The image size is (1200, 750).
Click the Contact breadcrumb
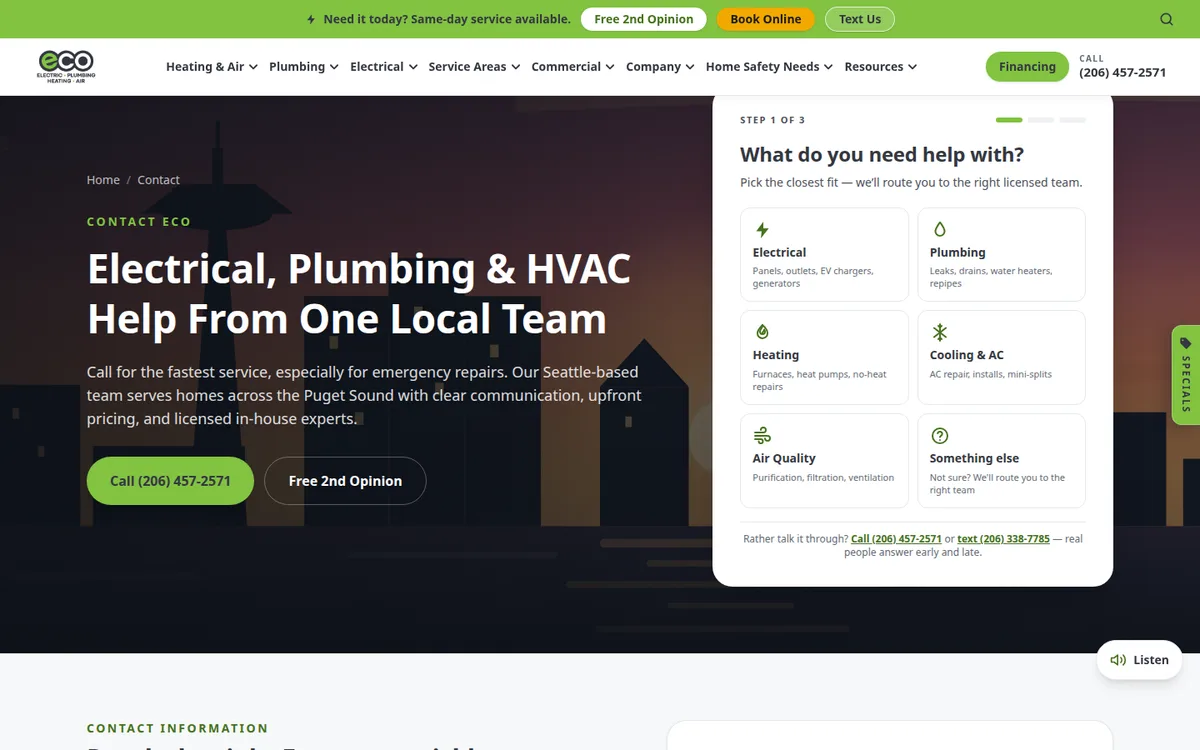[158, 180]
